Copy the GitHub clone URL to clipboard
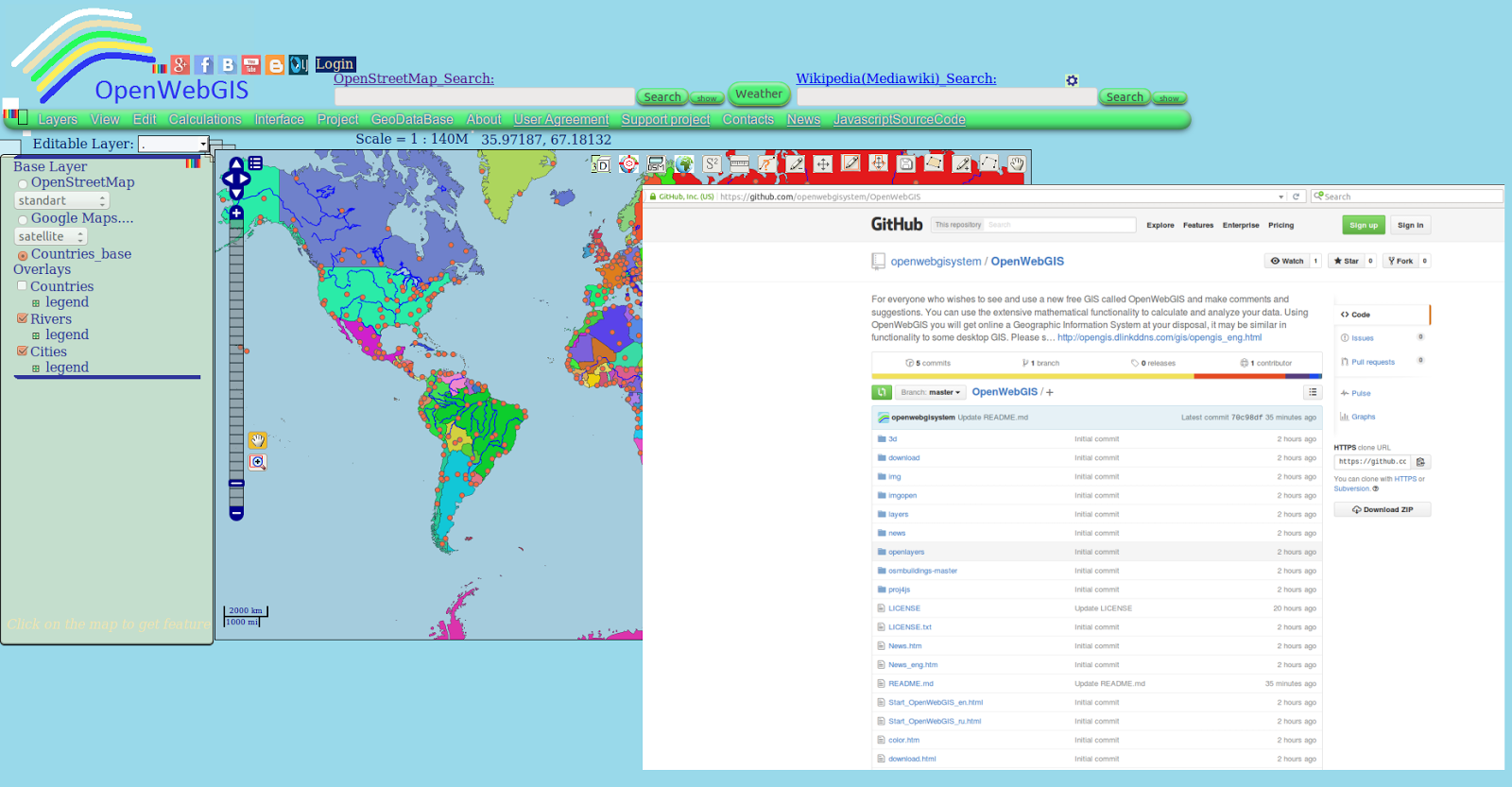The height and width of the screenshot is (787, 1512). 1420,462
